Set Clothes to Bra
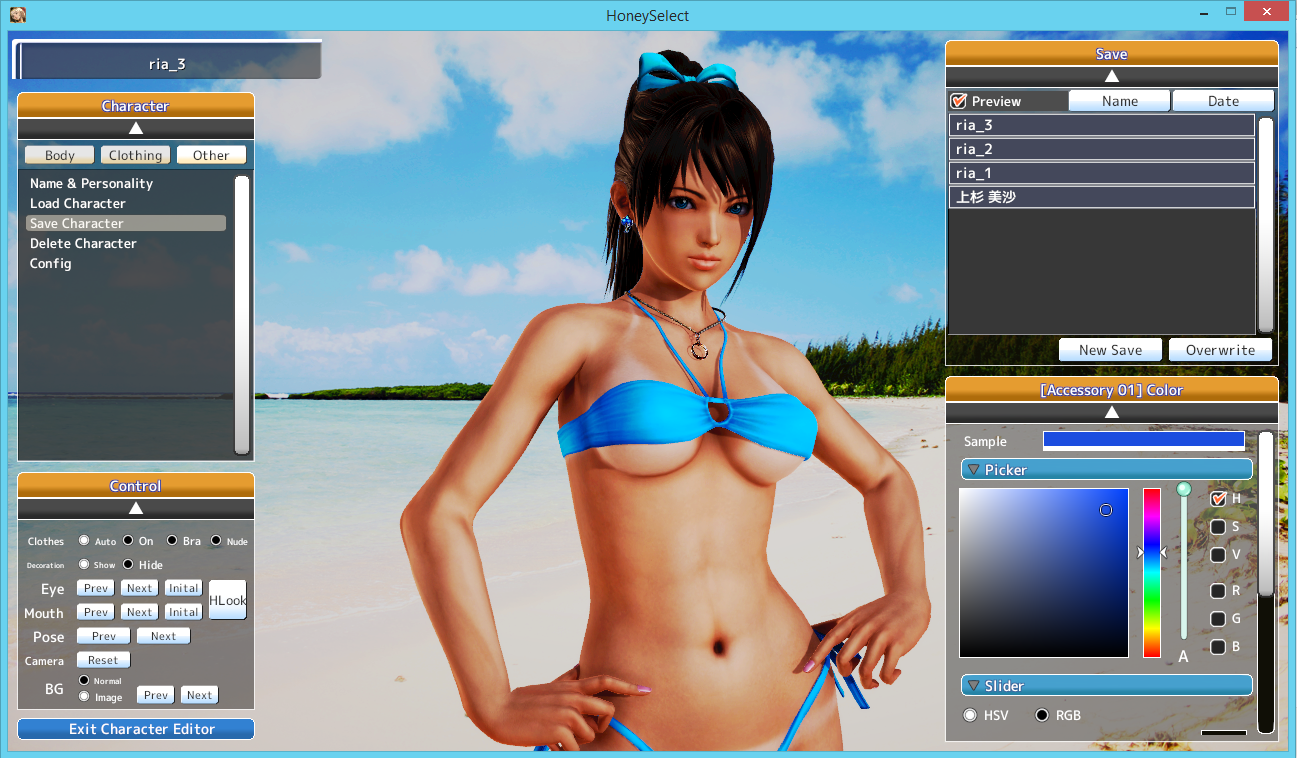This screenshot has width=1297, height=758. pos(172,541)
